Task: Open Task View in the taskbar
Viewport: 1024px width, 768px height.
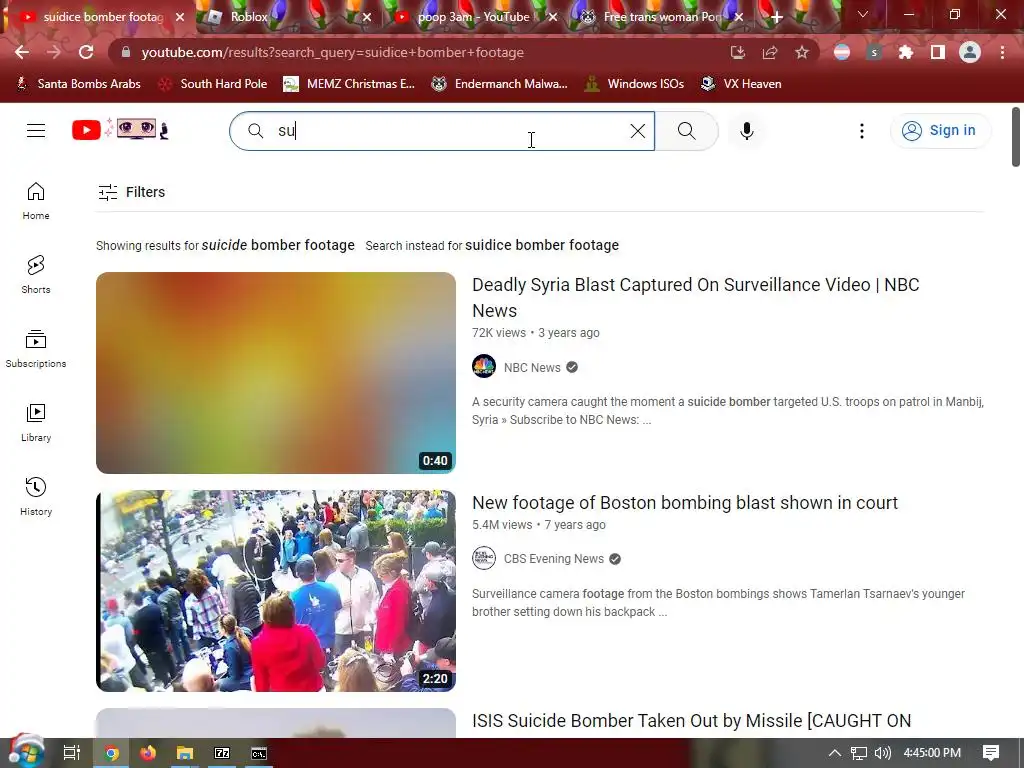Action: pyautogui.click(x=72, y=753)
